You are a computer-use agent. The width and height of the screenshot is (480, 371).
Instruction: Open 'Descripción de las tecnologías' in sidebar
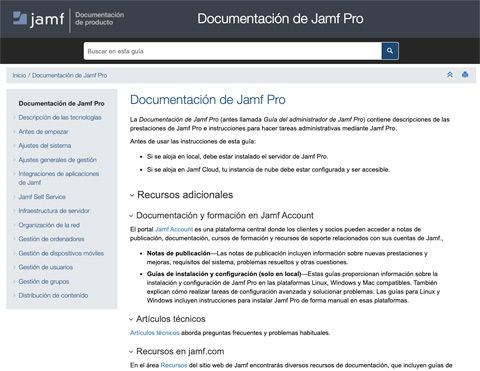[x=60, y=117]
